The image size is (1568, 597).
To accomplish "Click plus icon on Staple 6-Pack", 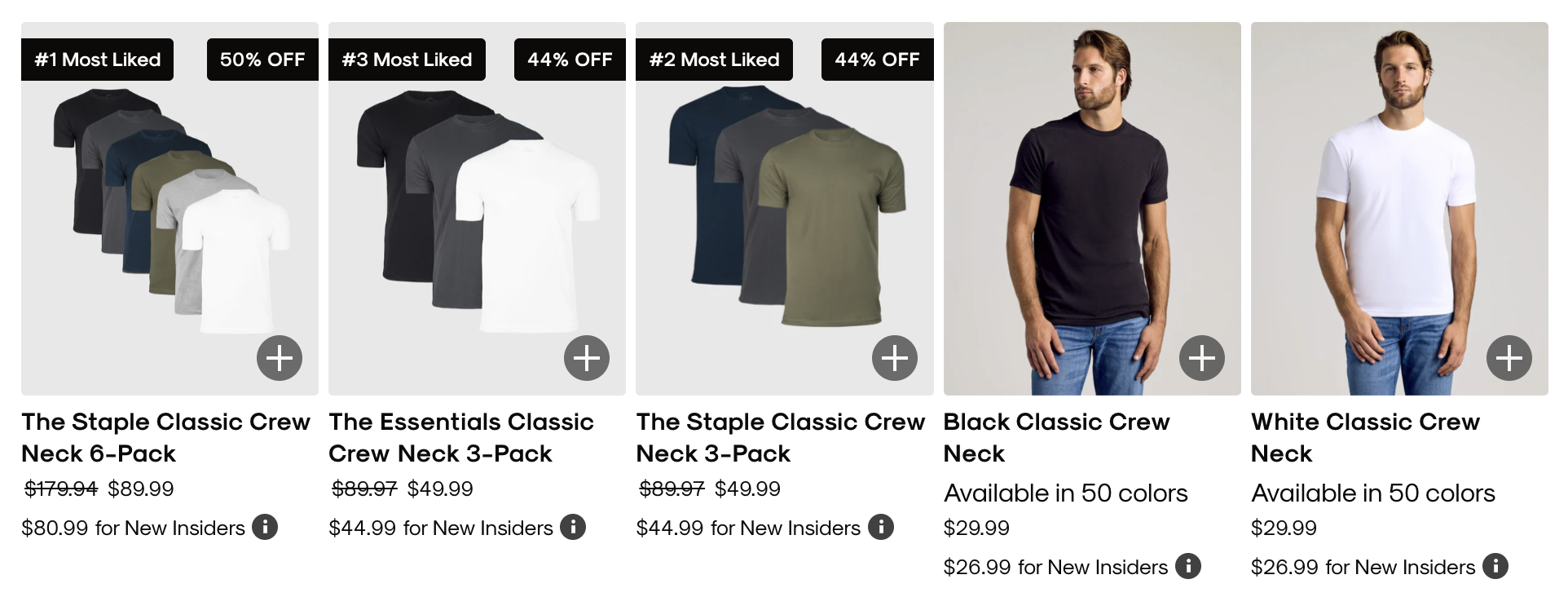I will coord(280,358).
